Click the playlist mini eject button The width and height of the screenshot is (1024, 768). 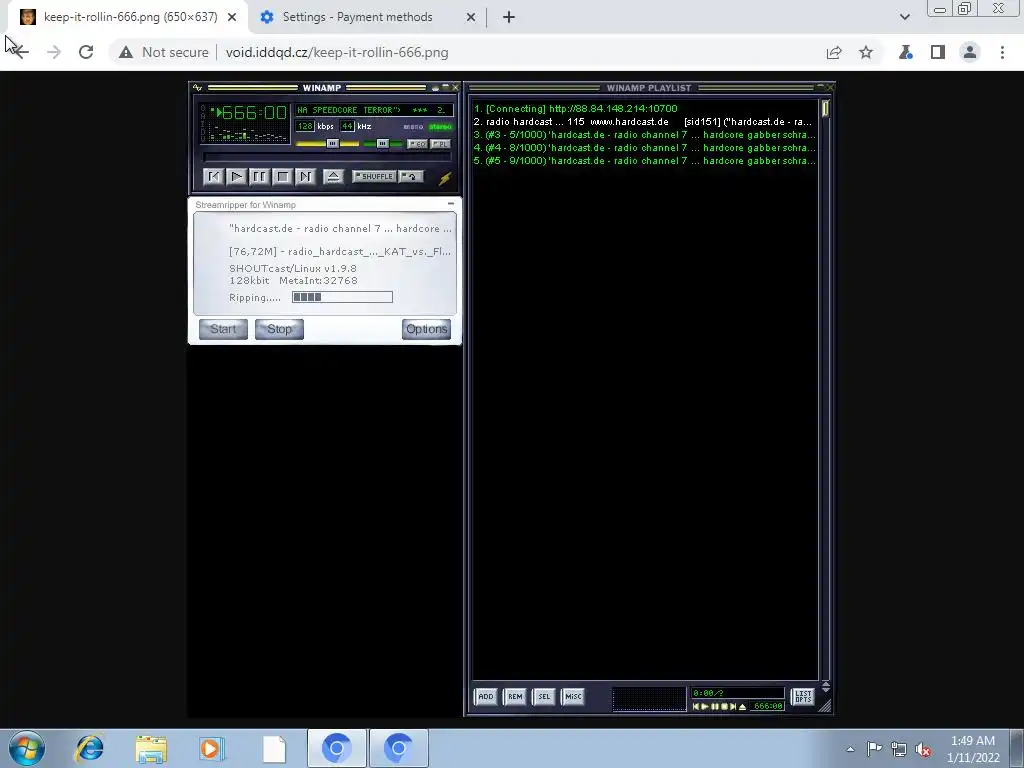click(x=743, y=707)
